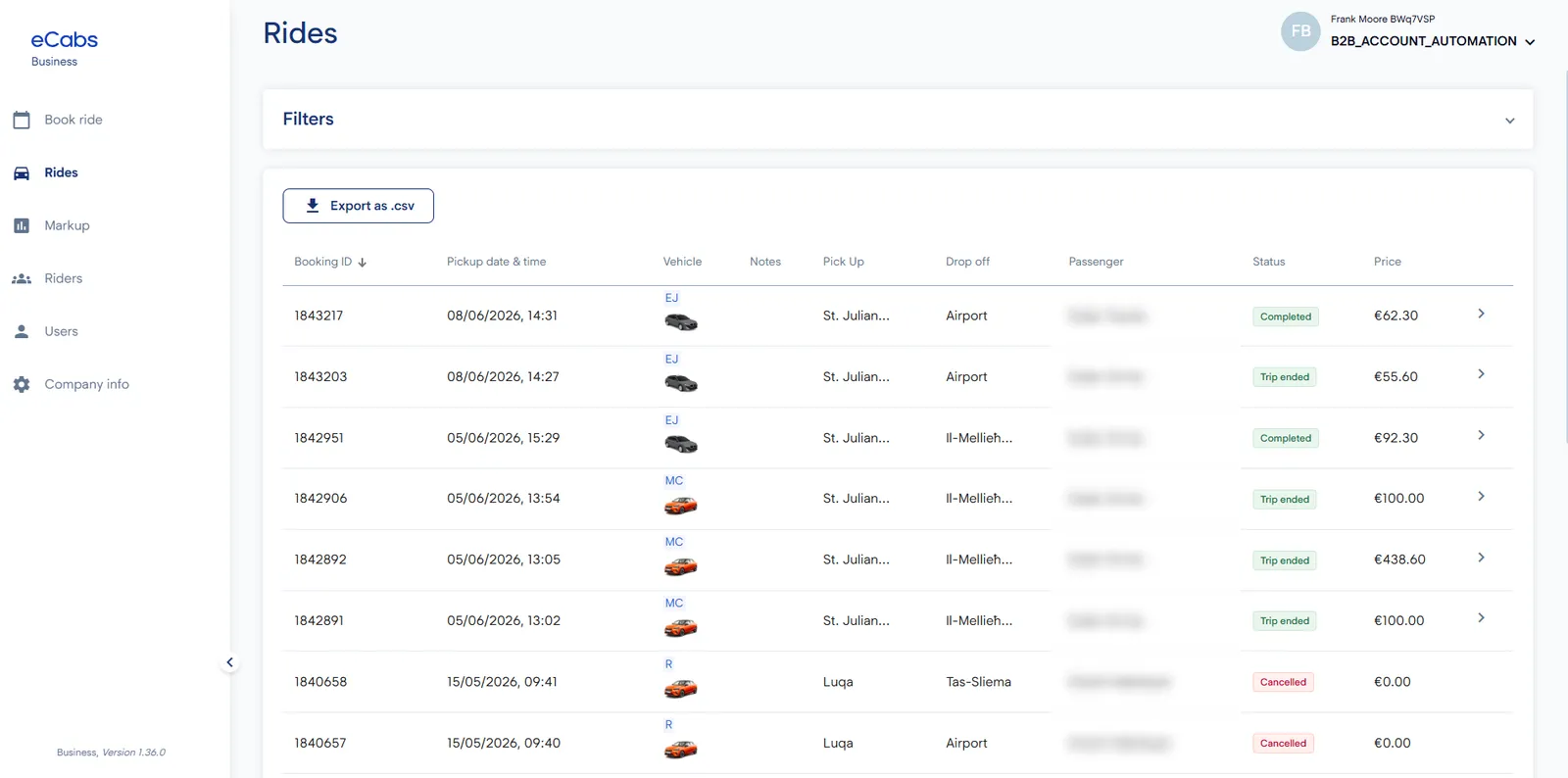Click pickup time 08/06/2026, 14:27
This screenshot has height=778, width=1568.
(x=503, y=376)
